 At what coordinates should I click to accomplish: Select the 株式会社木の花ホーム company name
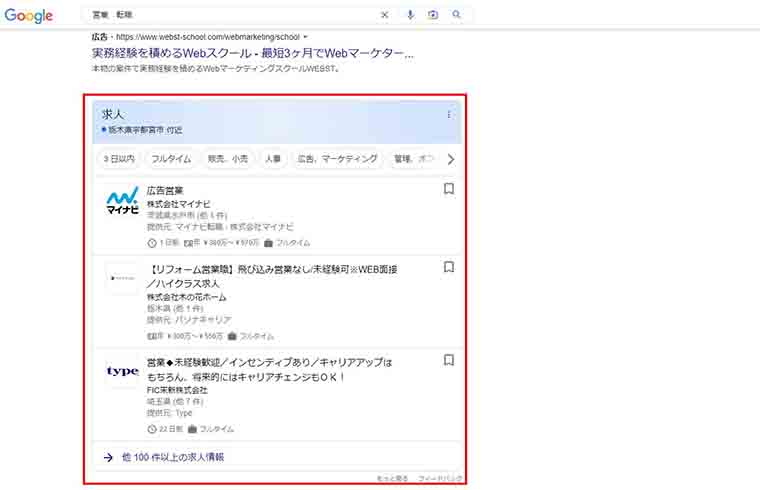187,297
